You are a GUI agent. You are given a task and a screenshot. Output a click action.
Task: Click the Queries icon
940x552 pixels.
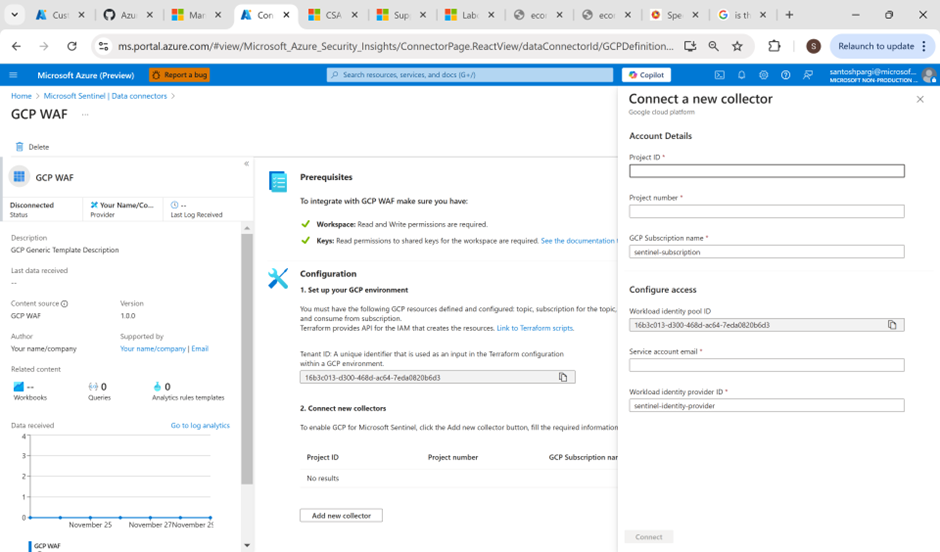[x=93, y=387]
